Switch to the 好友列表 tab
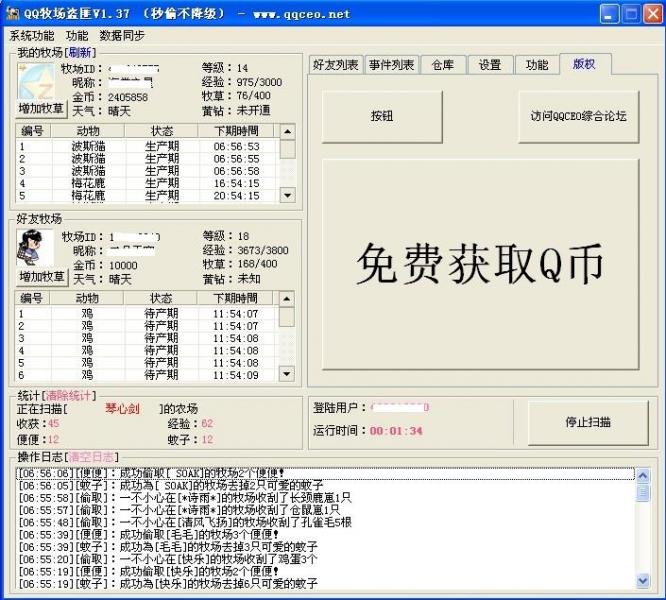Image resolution: width=666 pixels, height=600 pixels. point(336,65)
